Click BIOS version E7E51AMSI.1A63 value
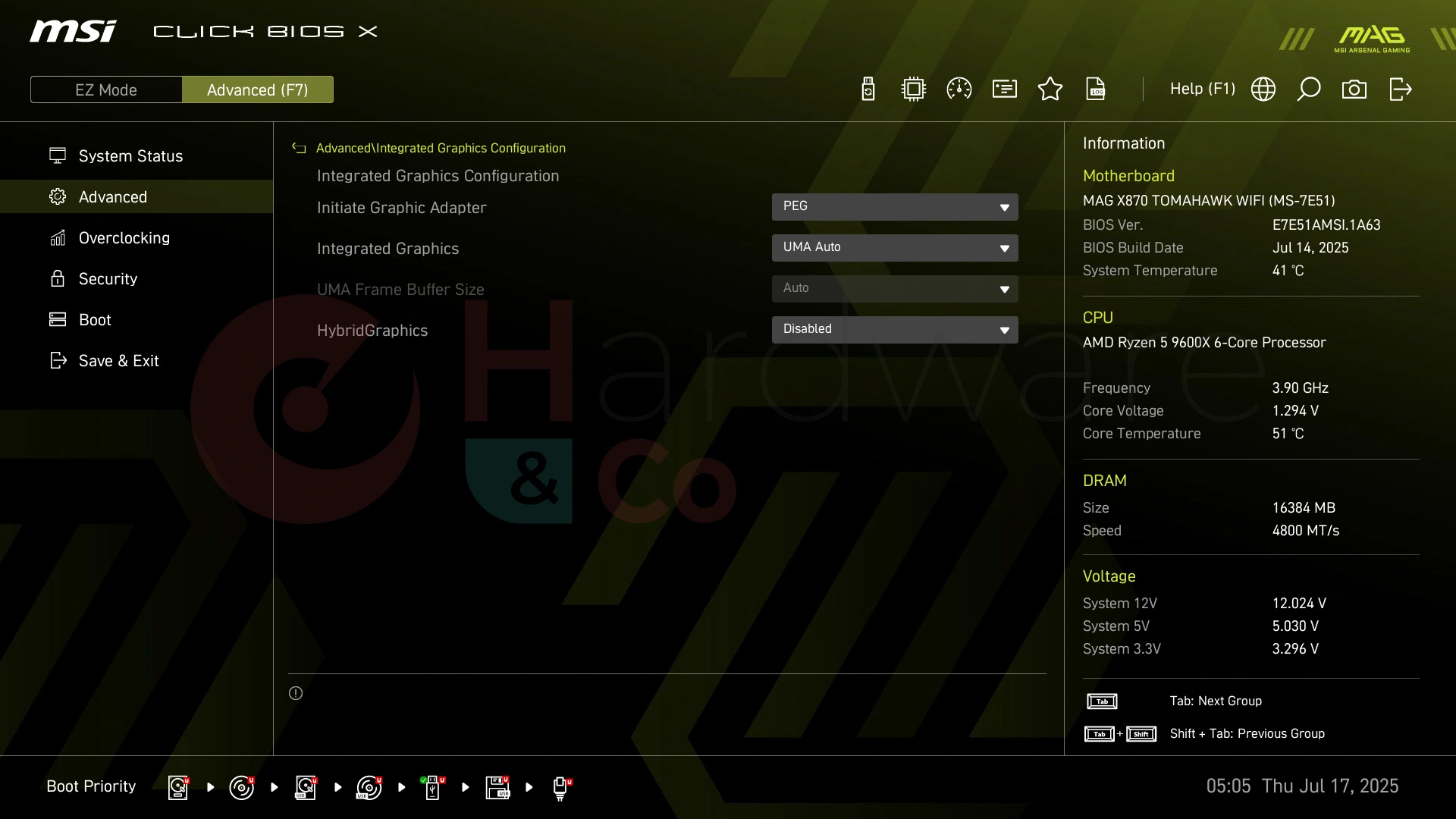 point(1326,225)
